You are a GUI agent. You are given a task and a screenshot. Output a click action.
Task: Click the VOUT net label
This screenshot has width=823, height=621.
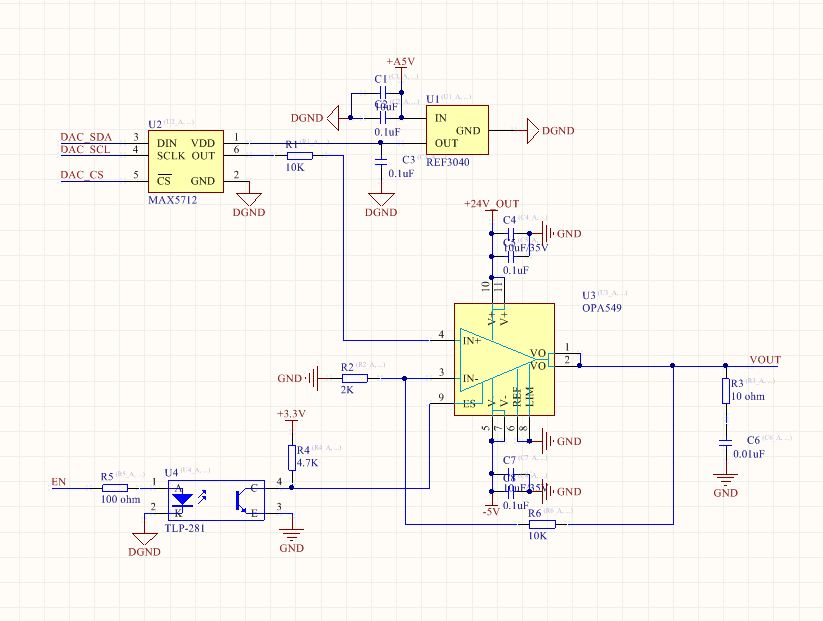[765, 360]
